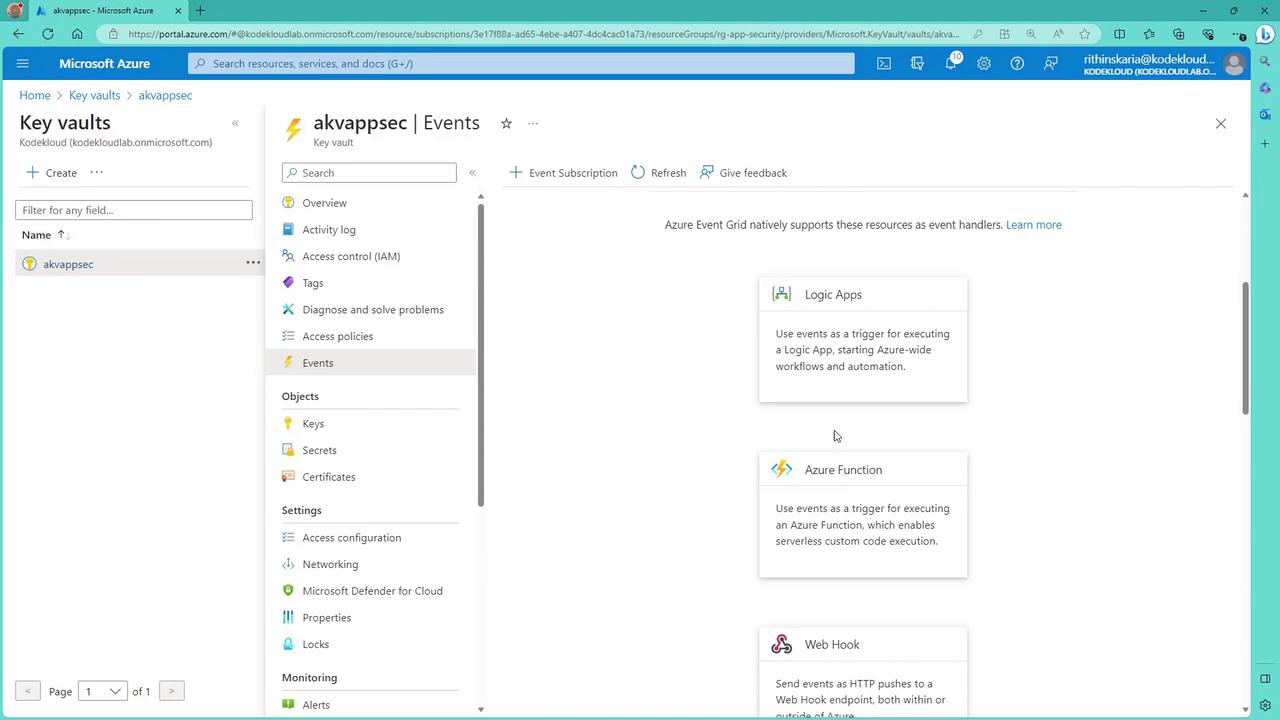Viewport: 1280px width, 720px height.
Task: Select the Azure Function event handler card
Action: click(863, 515)
